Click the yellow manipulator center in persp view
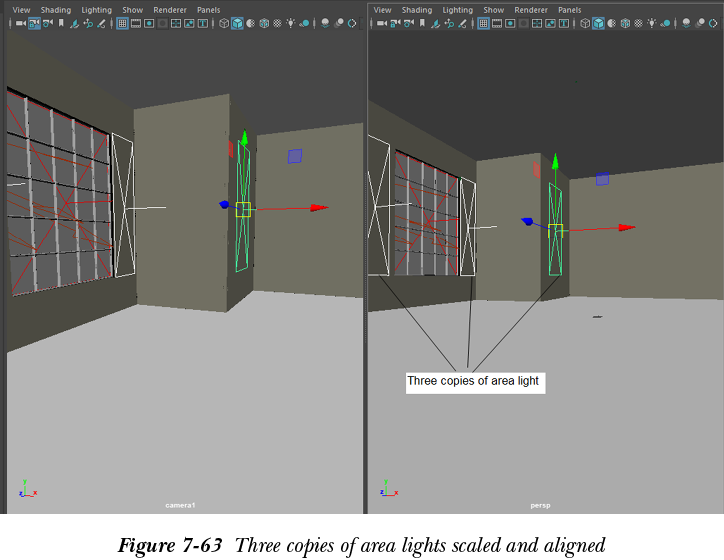724x560 pixels. point(556,230)
